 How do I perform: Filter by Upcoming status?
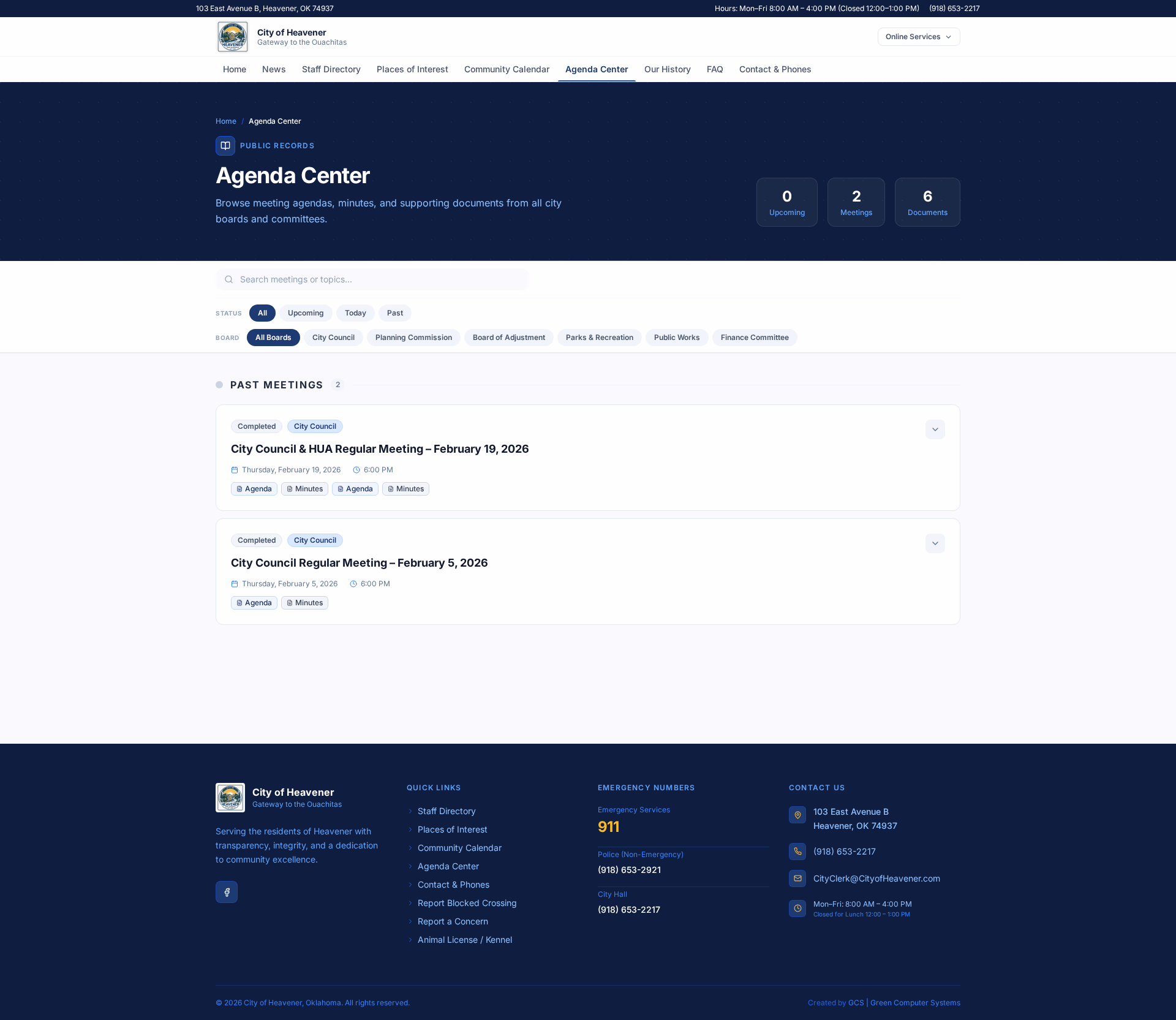click(x=306, y=313)
